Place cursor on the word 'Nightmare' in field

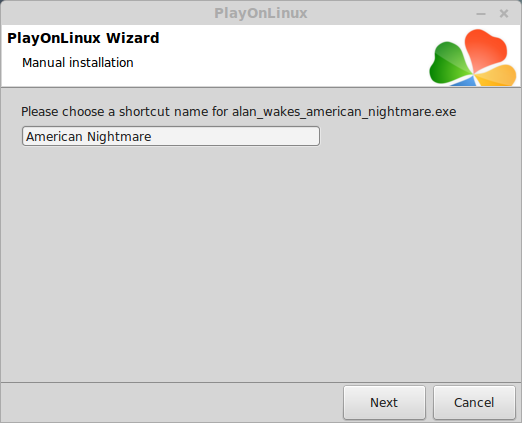(x=119, y=137)
